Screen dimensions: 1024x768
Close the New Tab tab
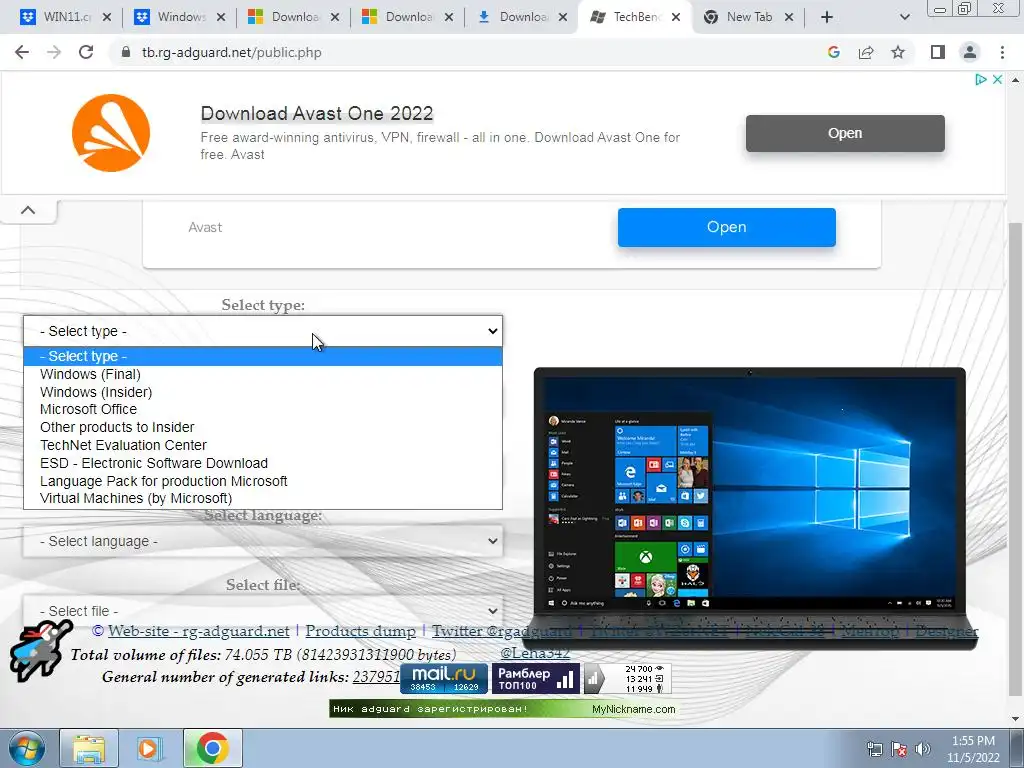pyautogui.click(x=789, y=17)
